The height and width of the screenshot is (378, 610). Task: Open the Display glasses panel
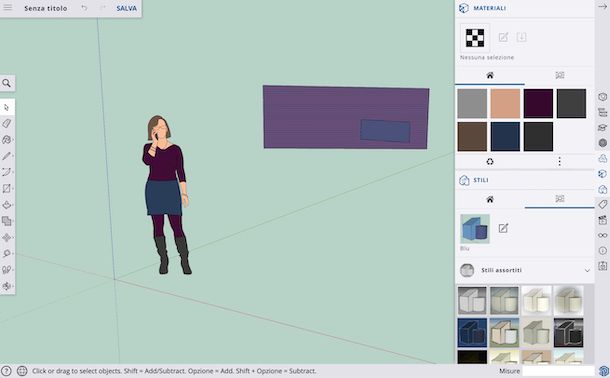click(x=603, y=235)
